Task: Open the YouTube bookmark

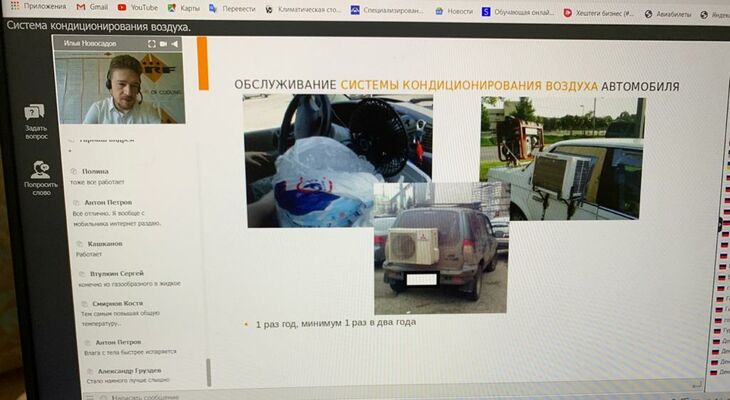Action: pyautogui.click(x=138, y=7)
